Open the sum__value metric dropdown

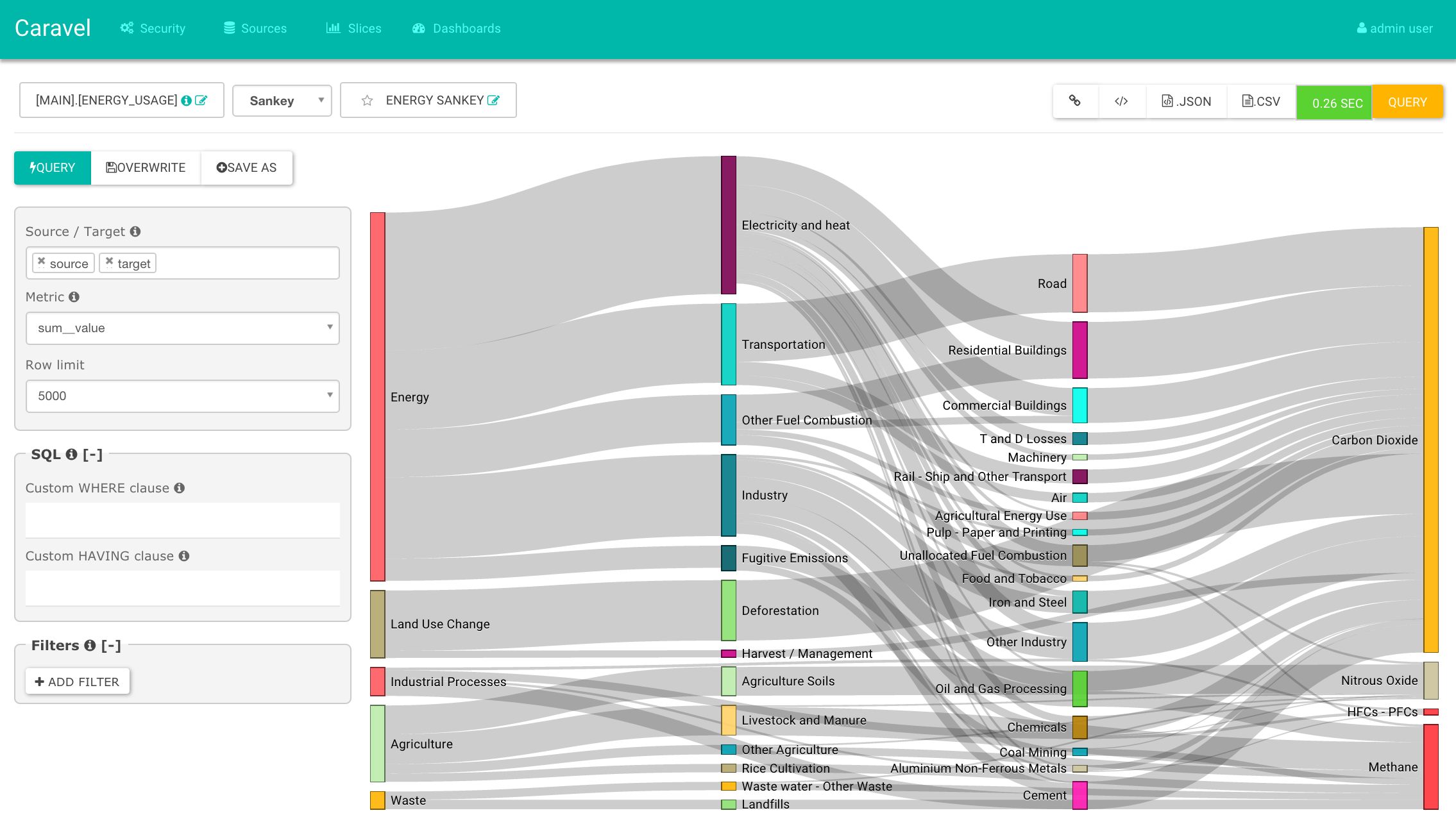(x=182, y=328)
